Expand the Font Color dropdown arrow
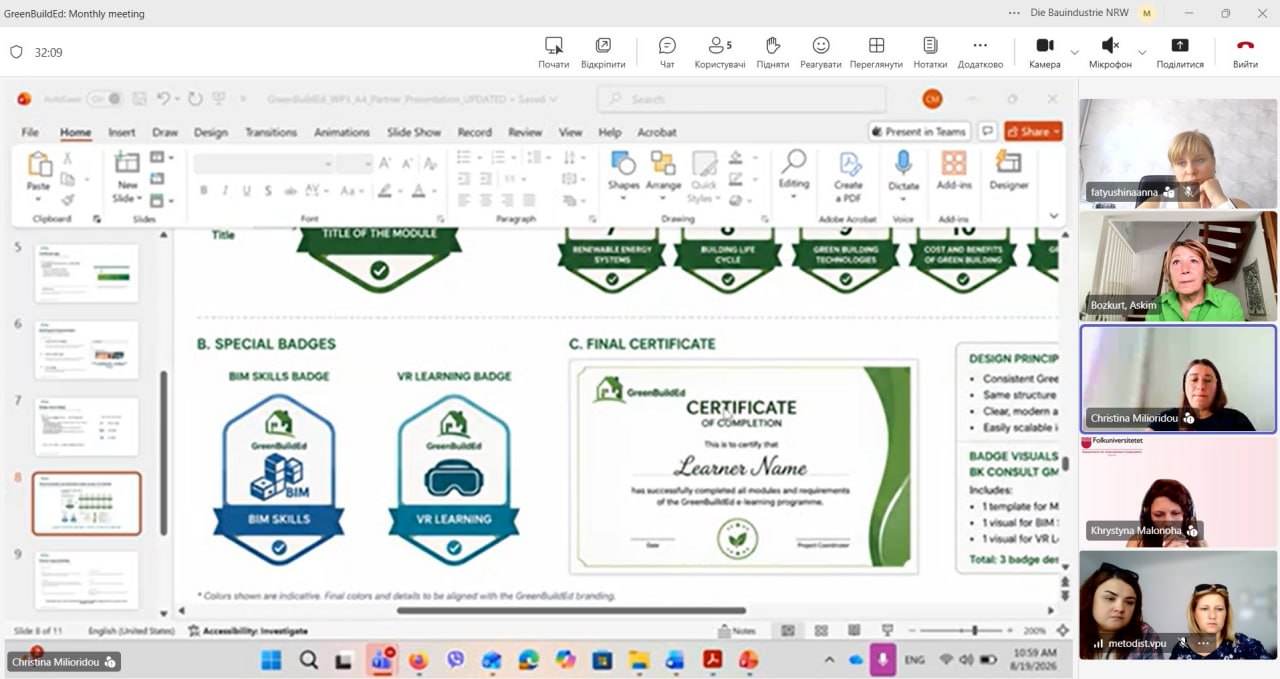This screenshot has width=1280, height=679. (434, 190)
